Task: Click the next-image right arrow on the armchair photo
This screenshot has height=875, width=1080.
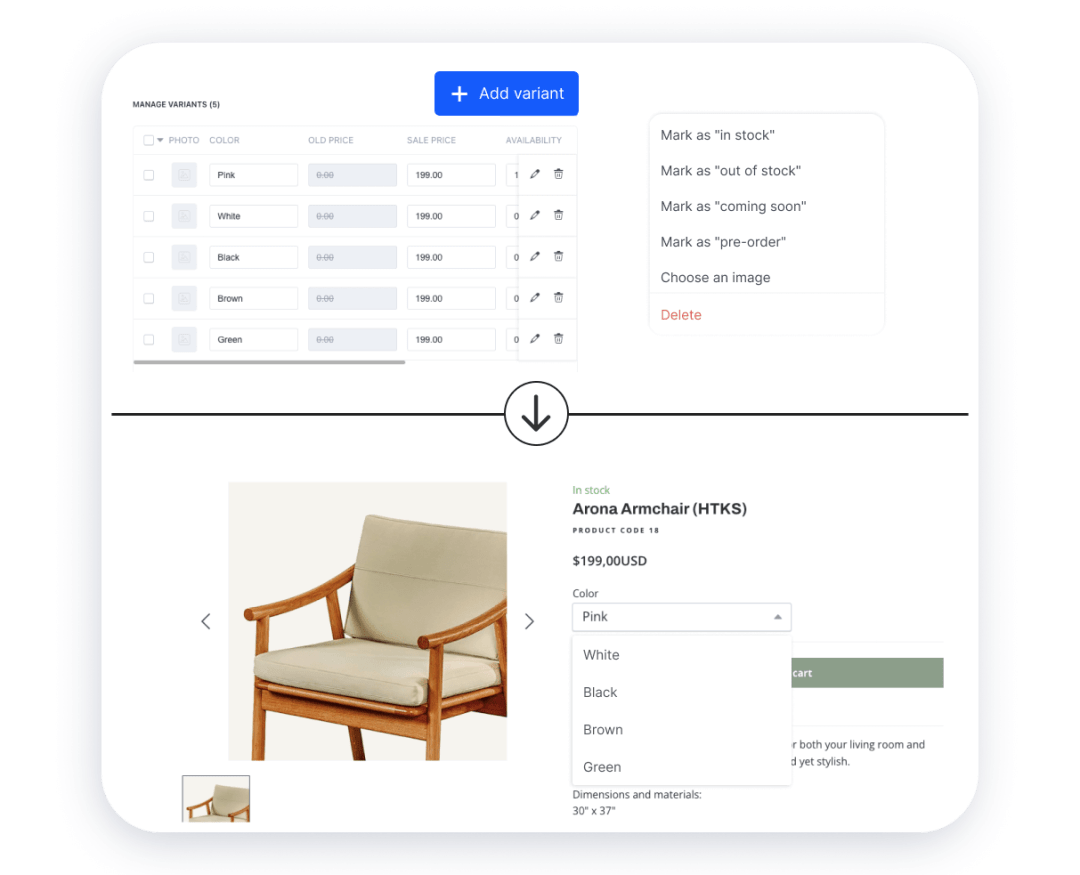Action: (529, 620)
